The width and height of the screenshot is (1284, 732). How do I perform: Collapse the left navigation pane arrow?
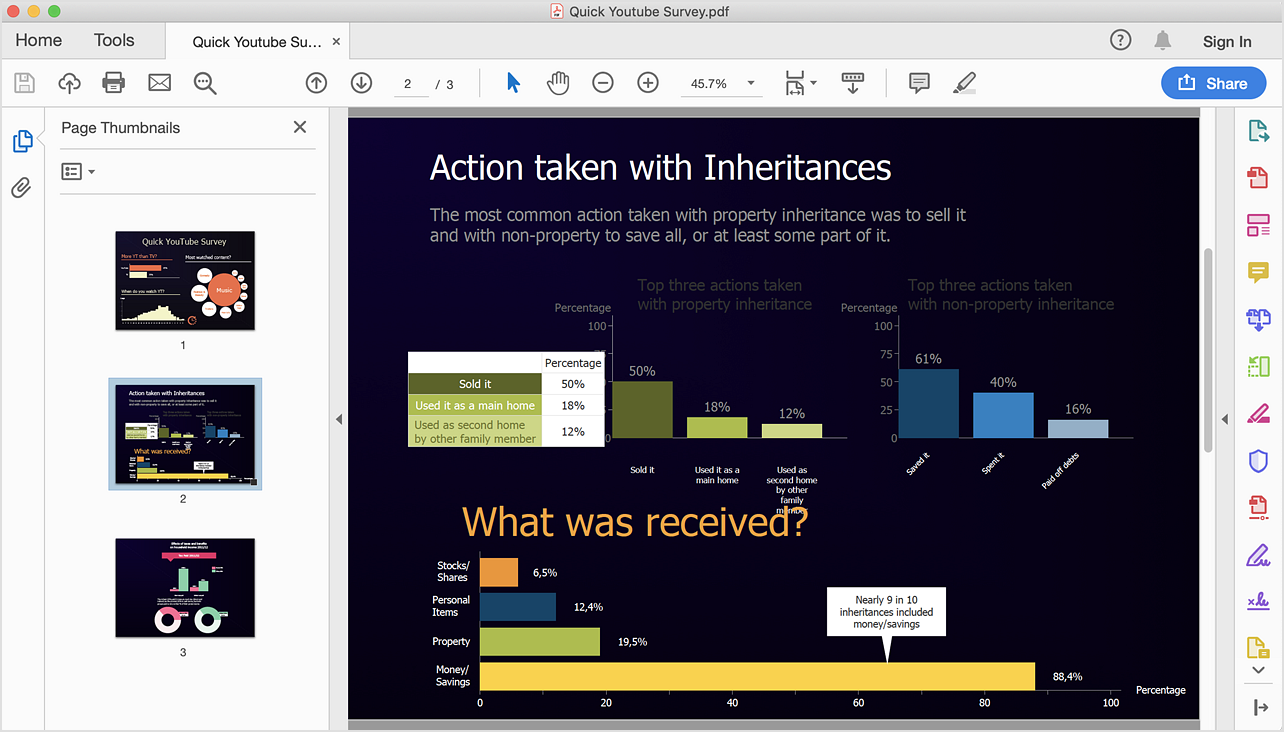click(338, 419)
